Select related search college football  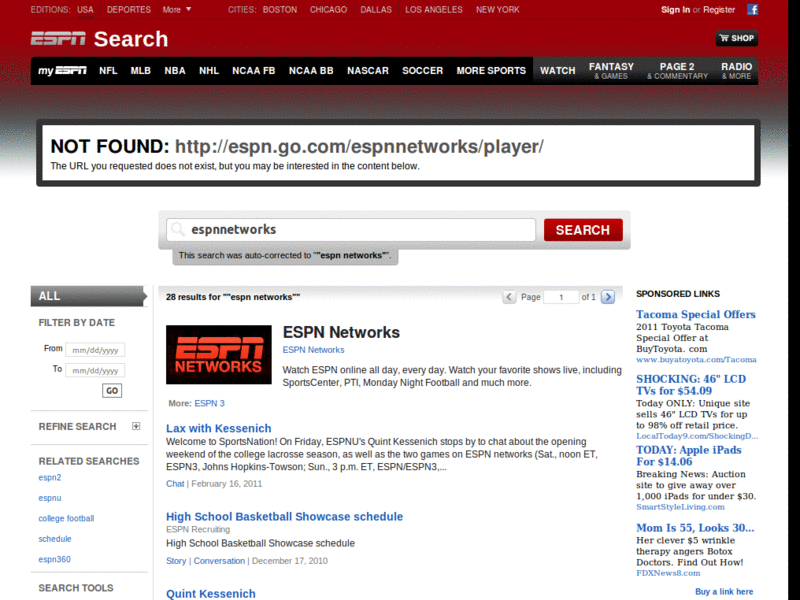[66, 518]
